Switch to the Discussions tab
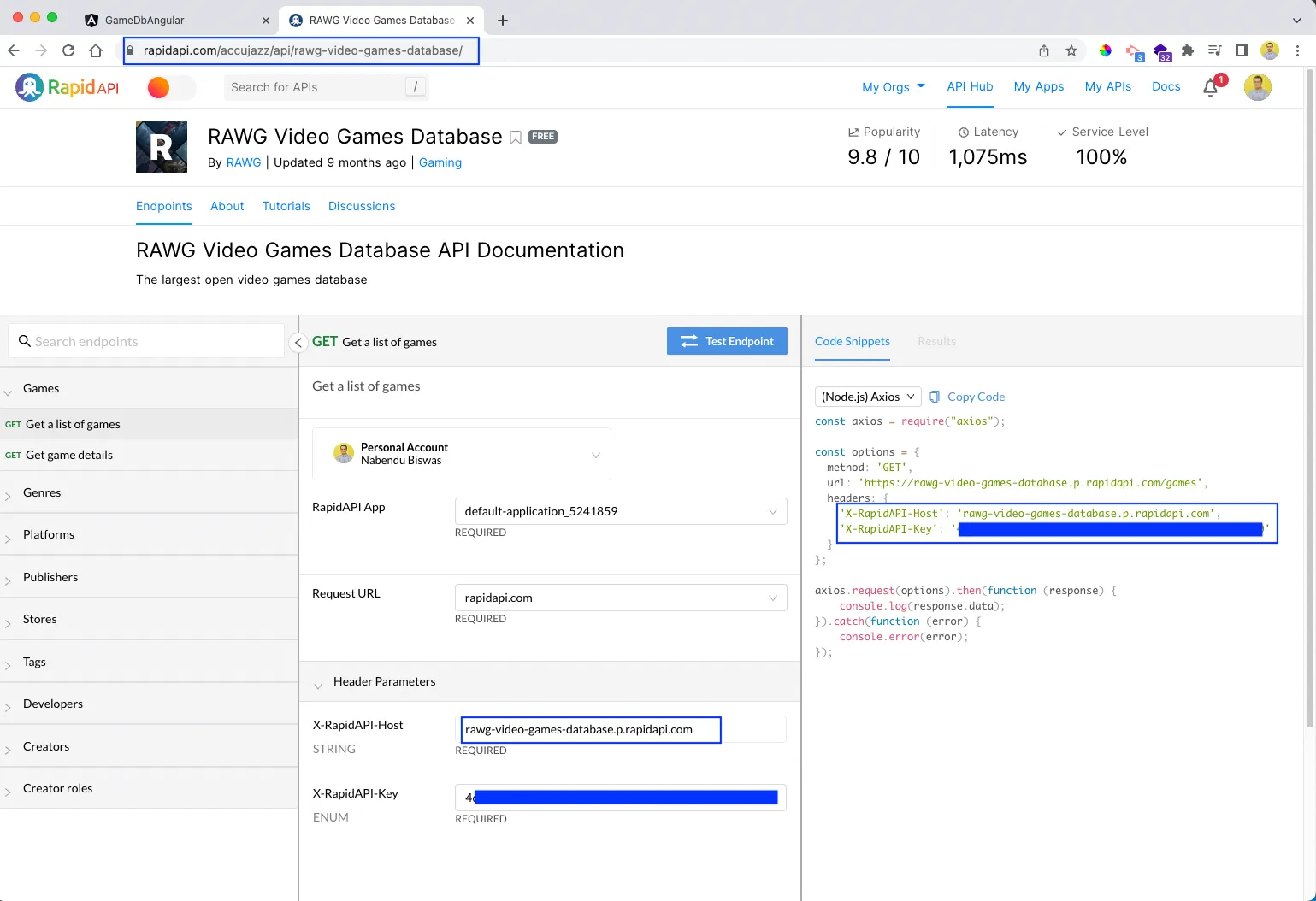 (x=362, y=206)
